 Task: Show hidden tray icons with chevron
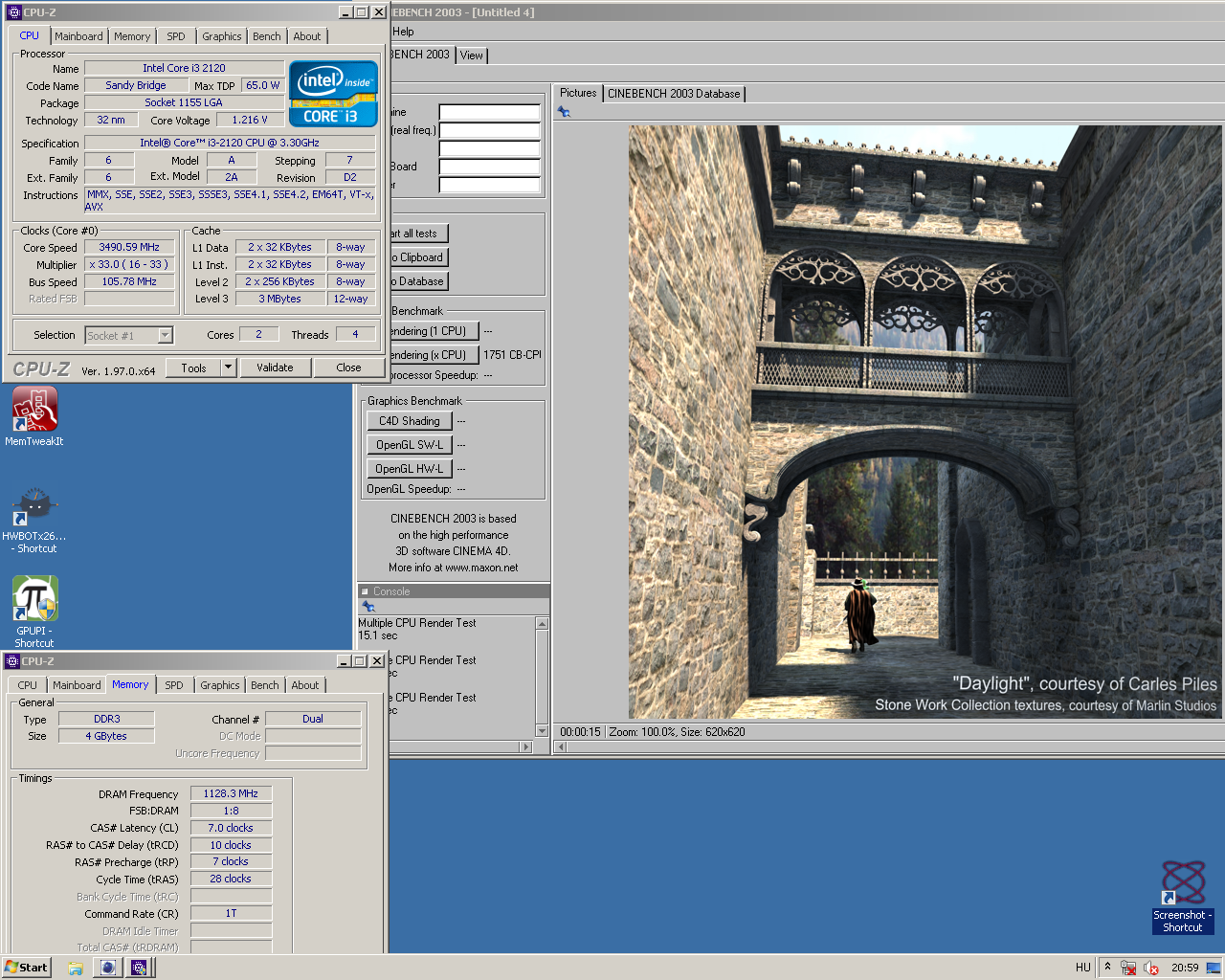coord(1107,967)
